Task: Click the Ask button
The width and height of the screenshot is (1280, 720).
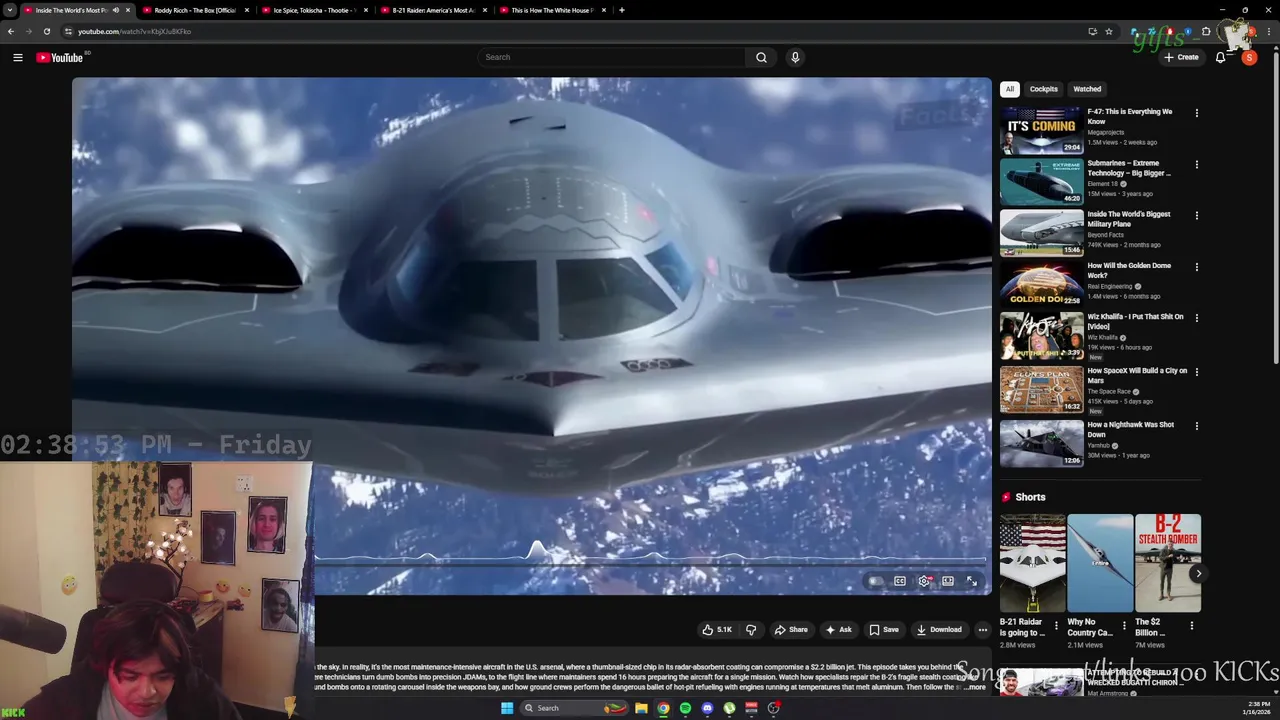Action: (839, 630)
